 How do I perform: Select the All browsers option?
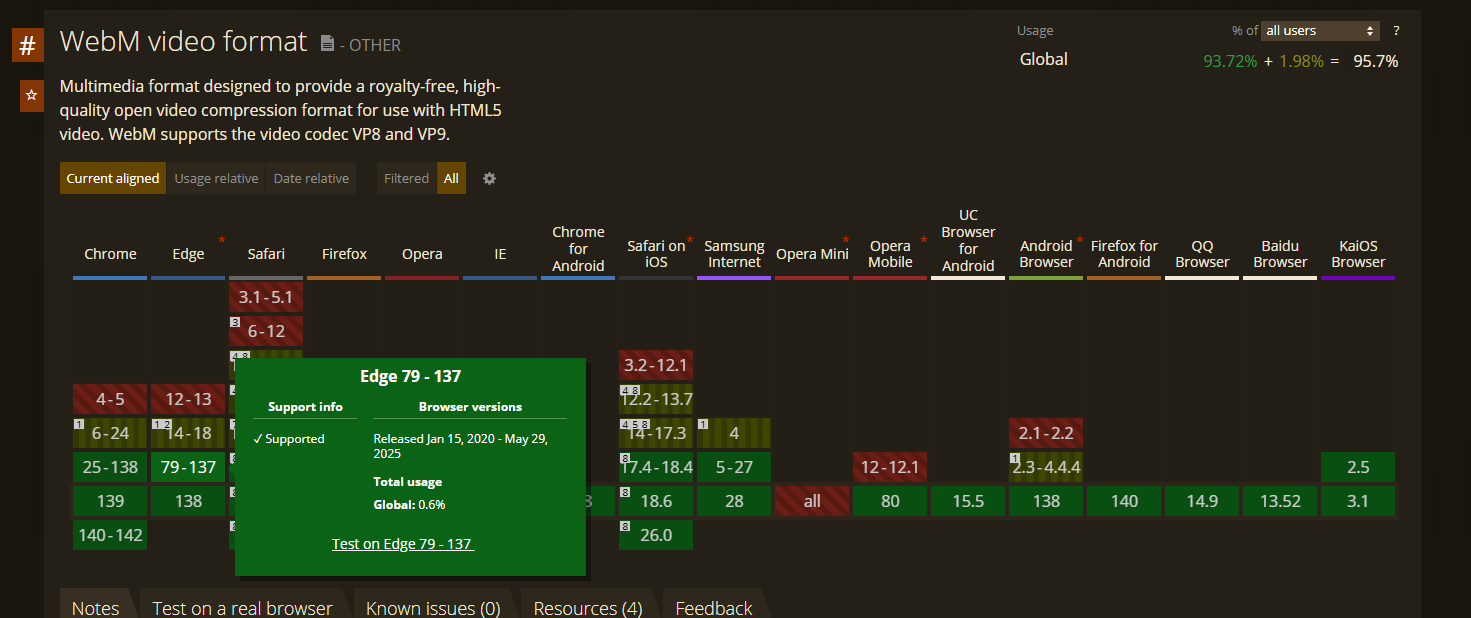(x=451, y=178)
